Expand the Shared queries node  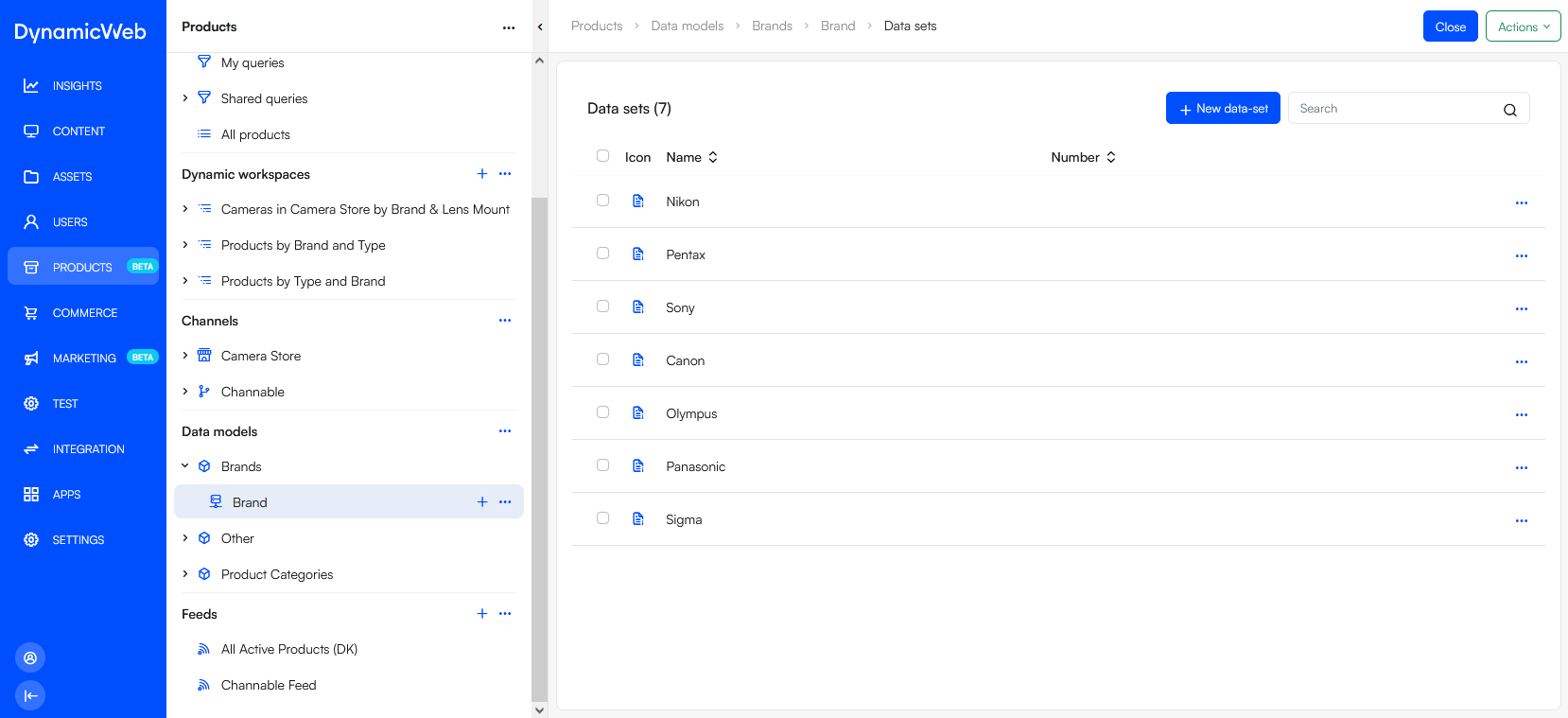[x=185, y=98]
